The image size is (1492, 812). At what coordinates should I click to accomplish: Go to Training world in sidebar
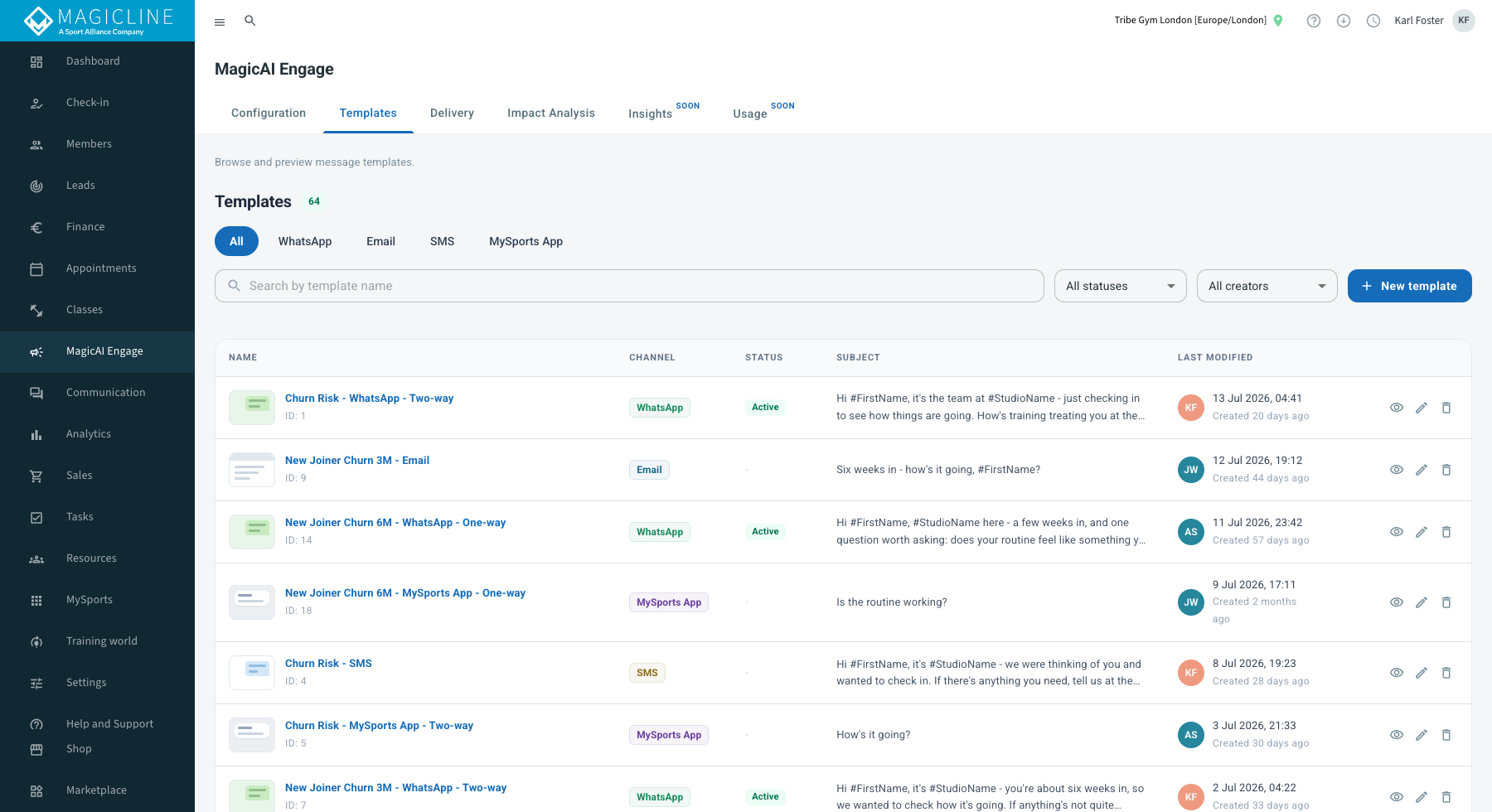[x=97, y=641]
